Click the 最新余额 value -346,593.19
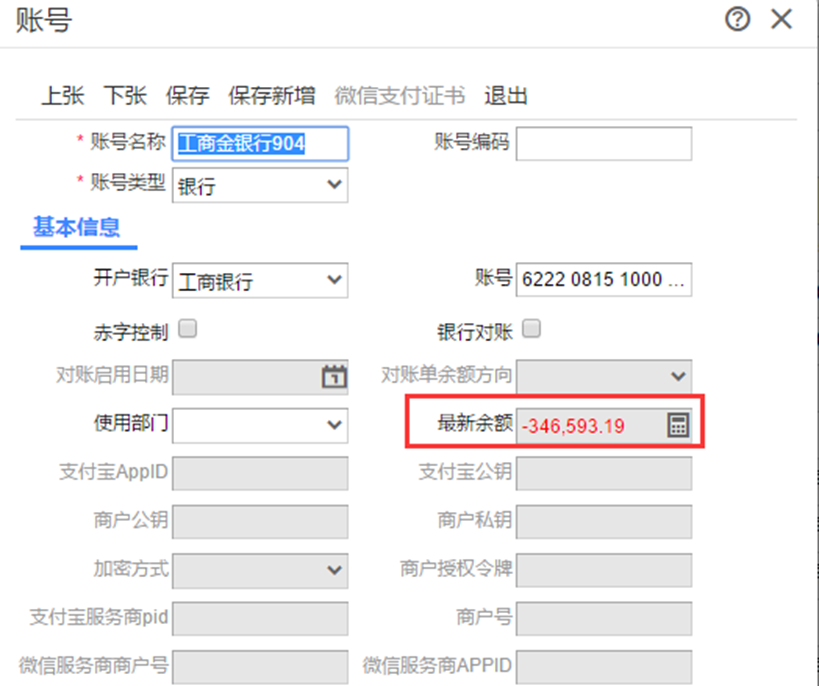The height and width of the screenshot is (686, 819). [x=574, y=426]
